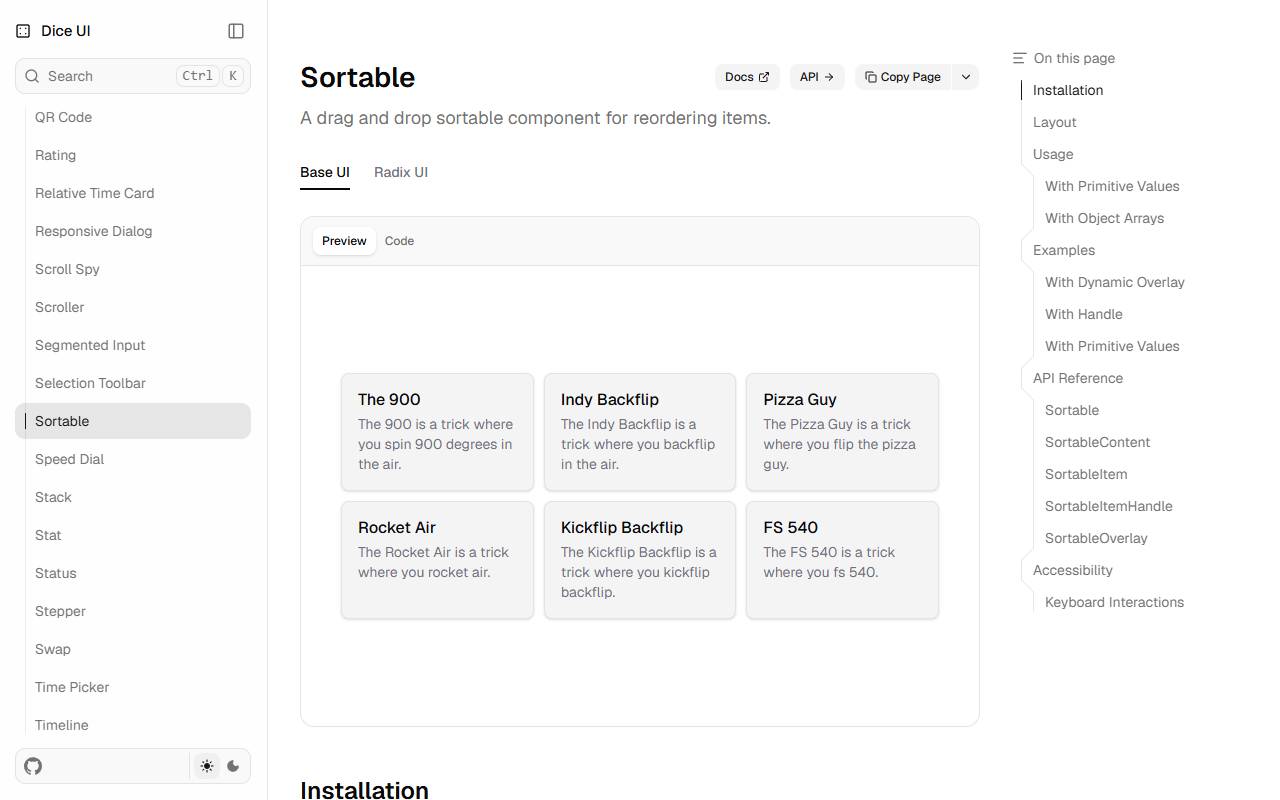Show the Preview tab
Screen dimensions: 1280x800
344,241
